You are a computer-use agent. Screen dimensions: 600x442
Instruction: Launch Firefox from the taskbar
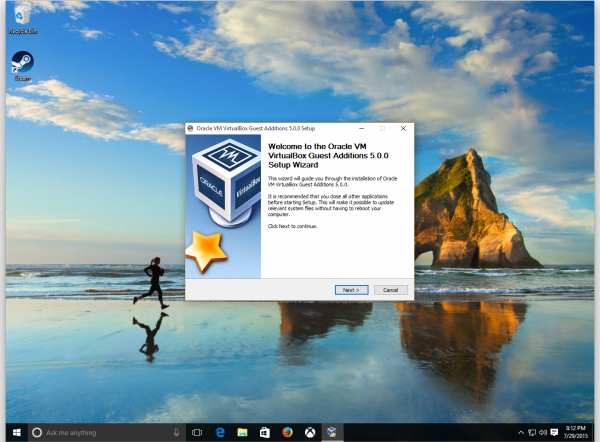point(287,432)
